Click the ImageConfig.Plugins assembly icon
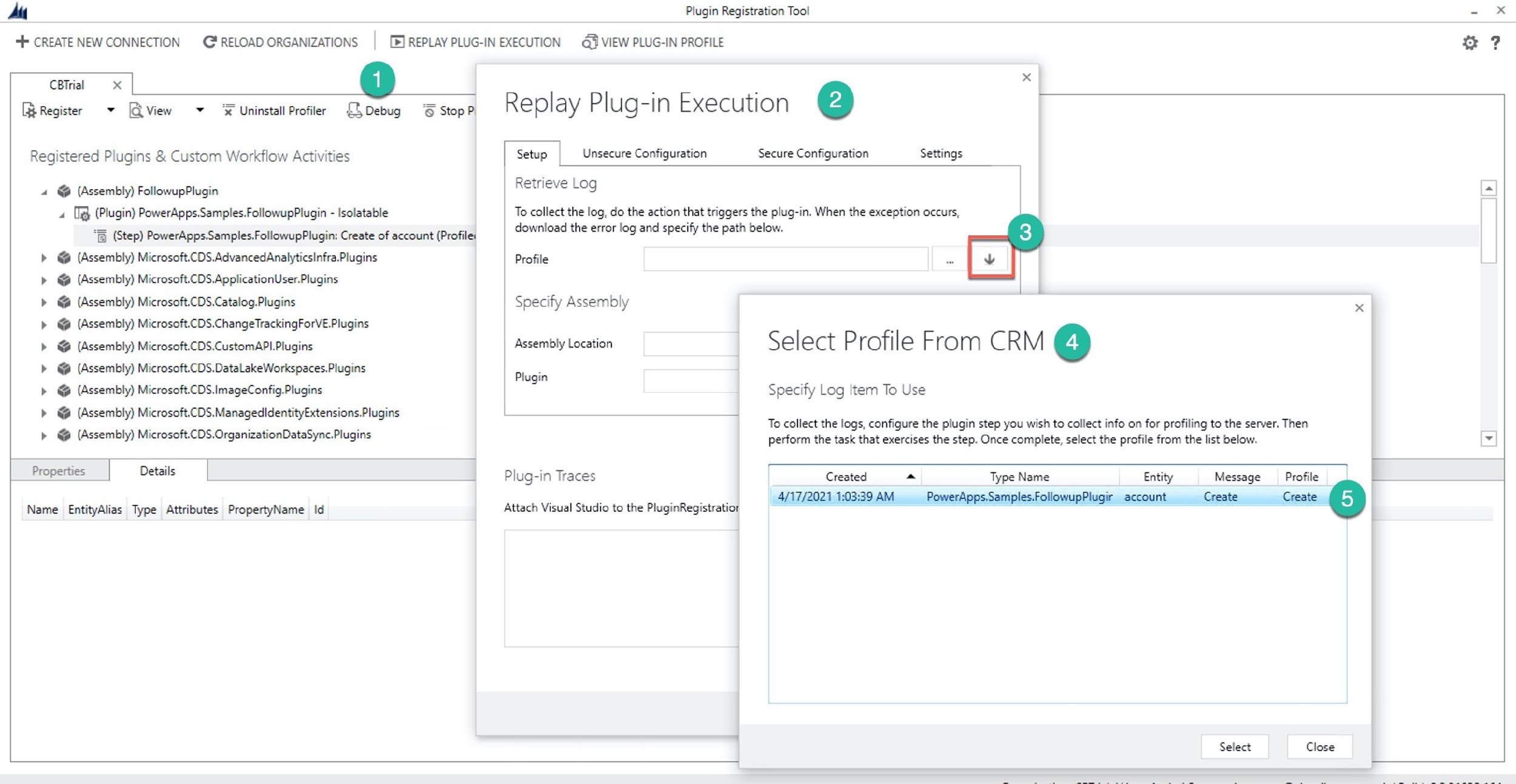This screenshot has width=1516, height=784. 64,390
